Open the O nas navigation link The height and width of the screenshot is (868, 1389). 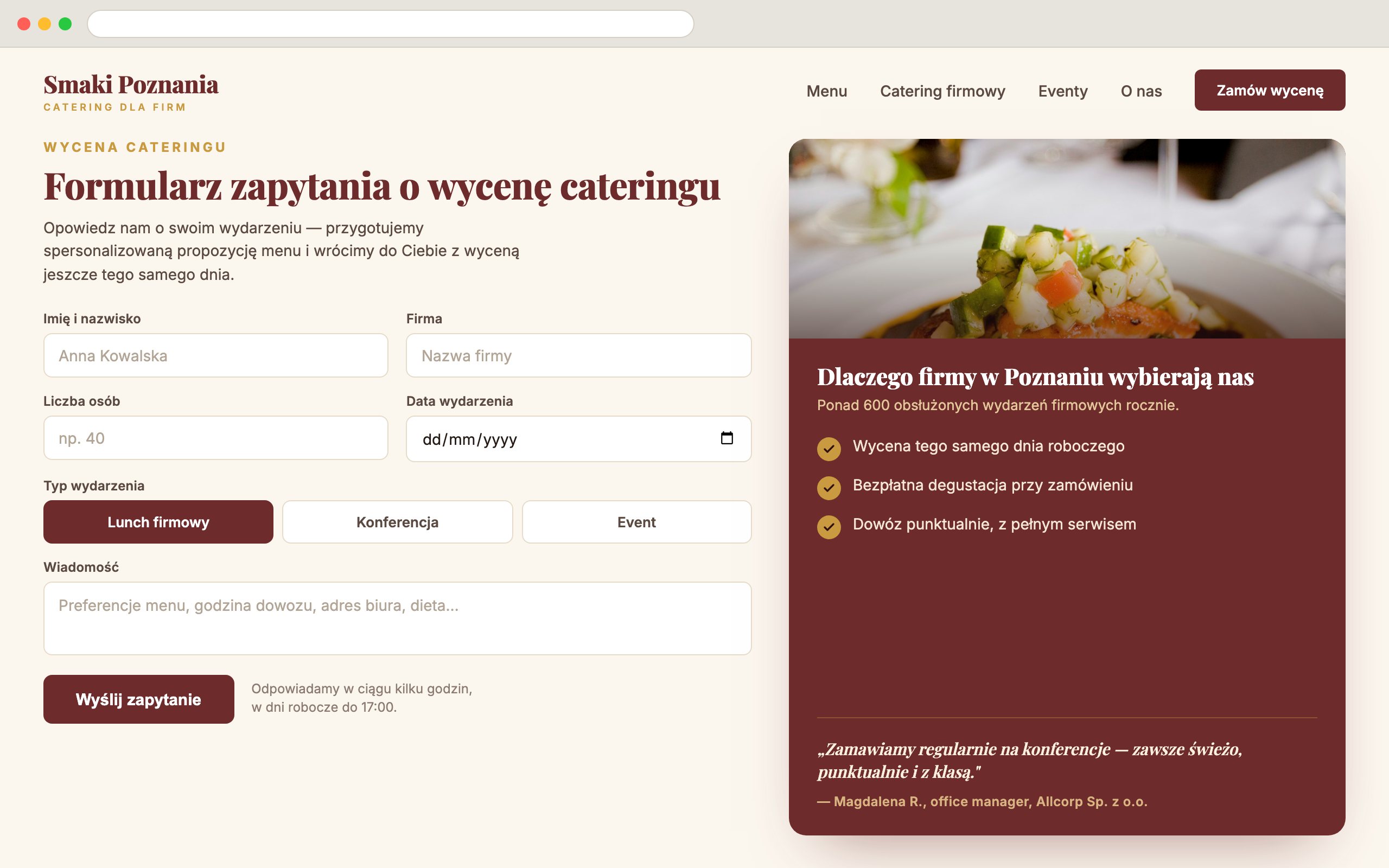1141,91
